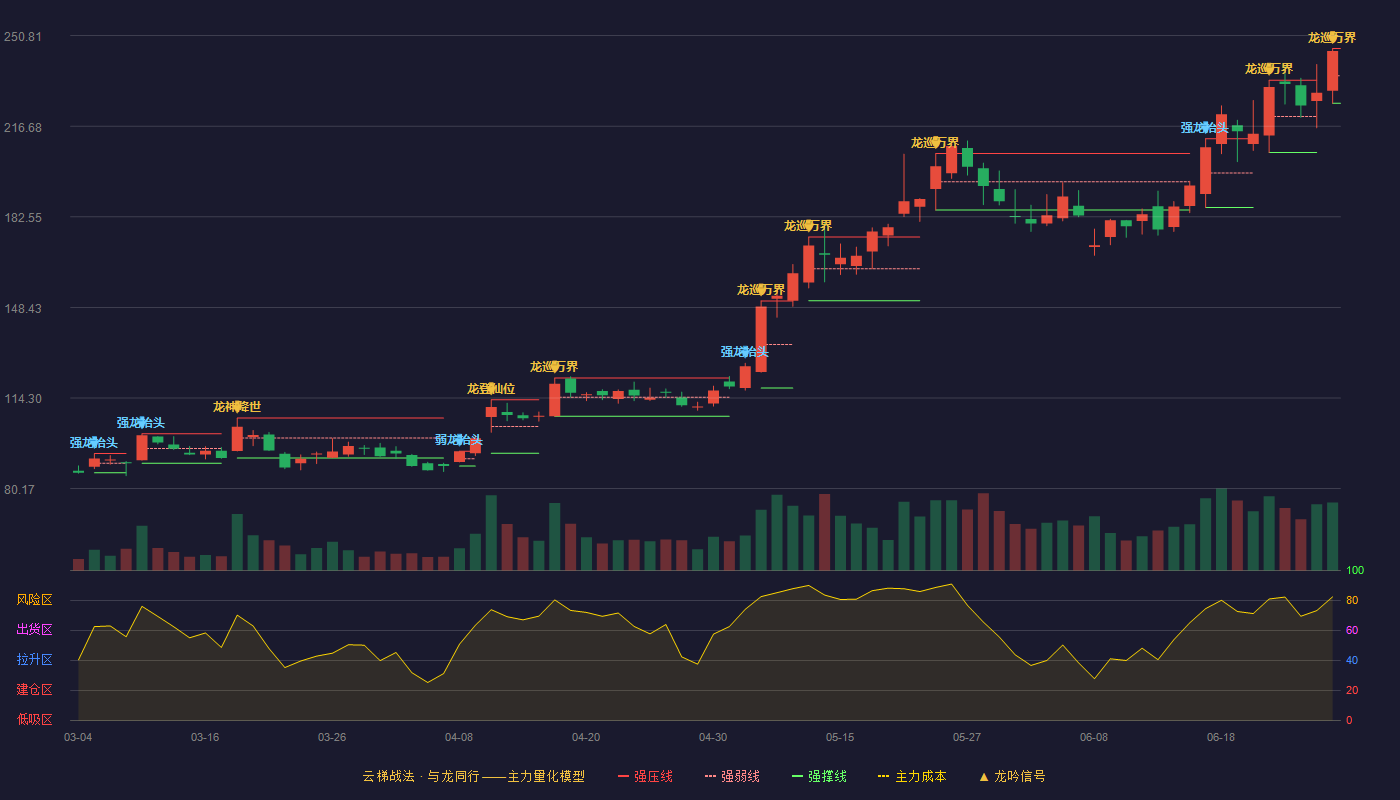Click the blue 40 indicator axis value
This screenshot has width=1400, height=800.
tap(1352, 660)
